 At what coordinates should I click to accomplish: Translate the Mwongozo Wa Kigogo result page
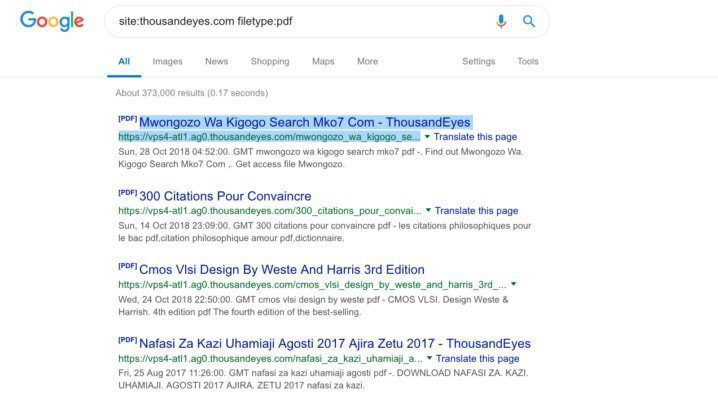coord(477,137)
